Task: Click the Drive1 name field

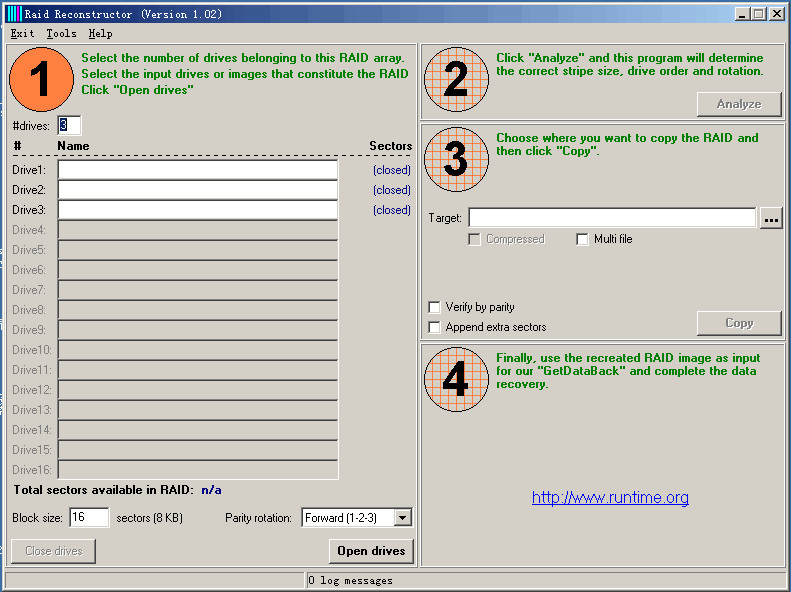Action: click(198, 169)
